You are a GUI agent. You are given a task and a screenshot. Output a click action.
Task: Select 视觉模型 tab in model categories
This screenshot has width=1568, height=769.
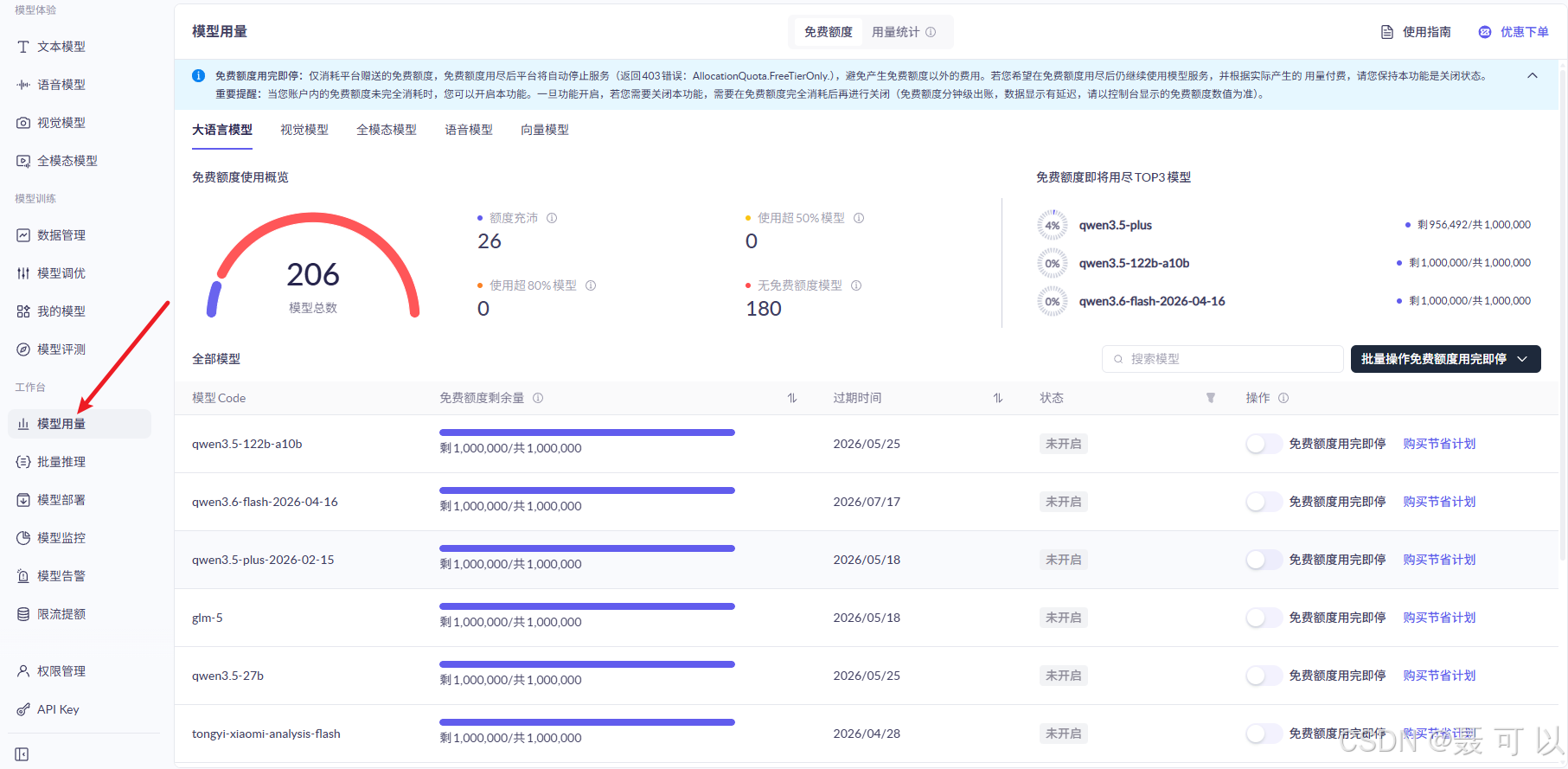click(304, 130)
